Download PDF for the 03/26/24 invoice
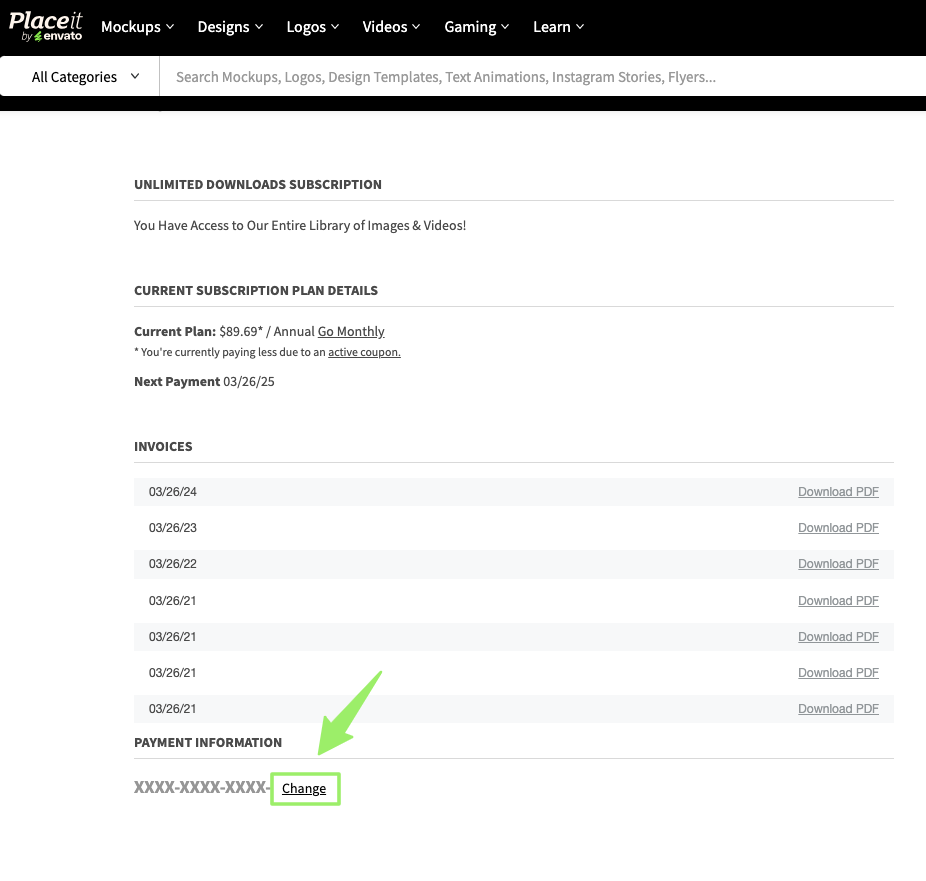Viewport: 926px width, 881px height. (x=838, y=492)
